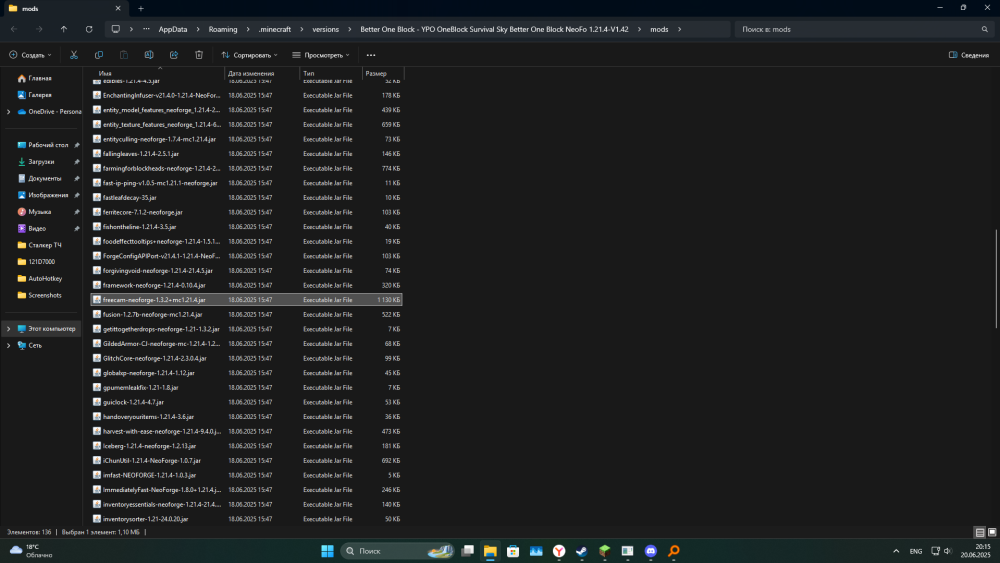1000x563 pixels.
Task: Open Галерея in navigation pane
Action: [40, 95]
